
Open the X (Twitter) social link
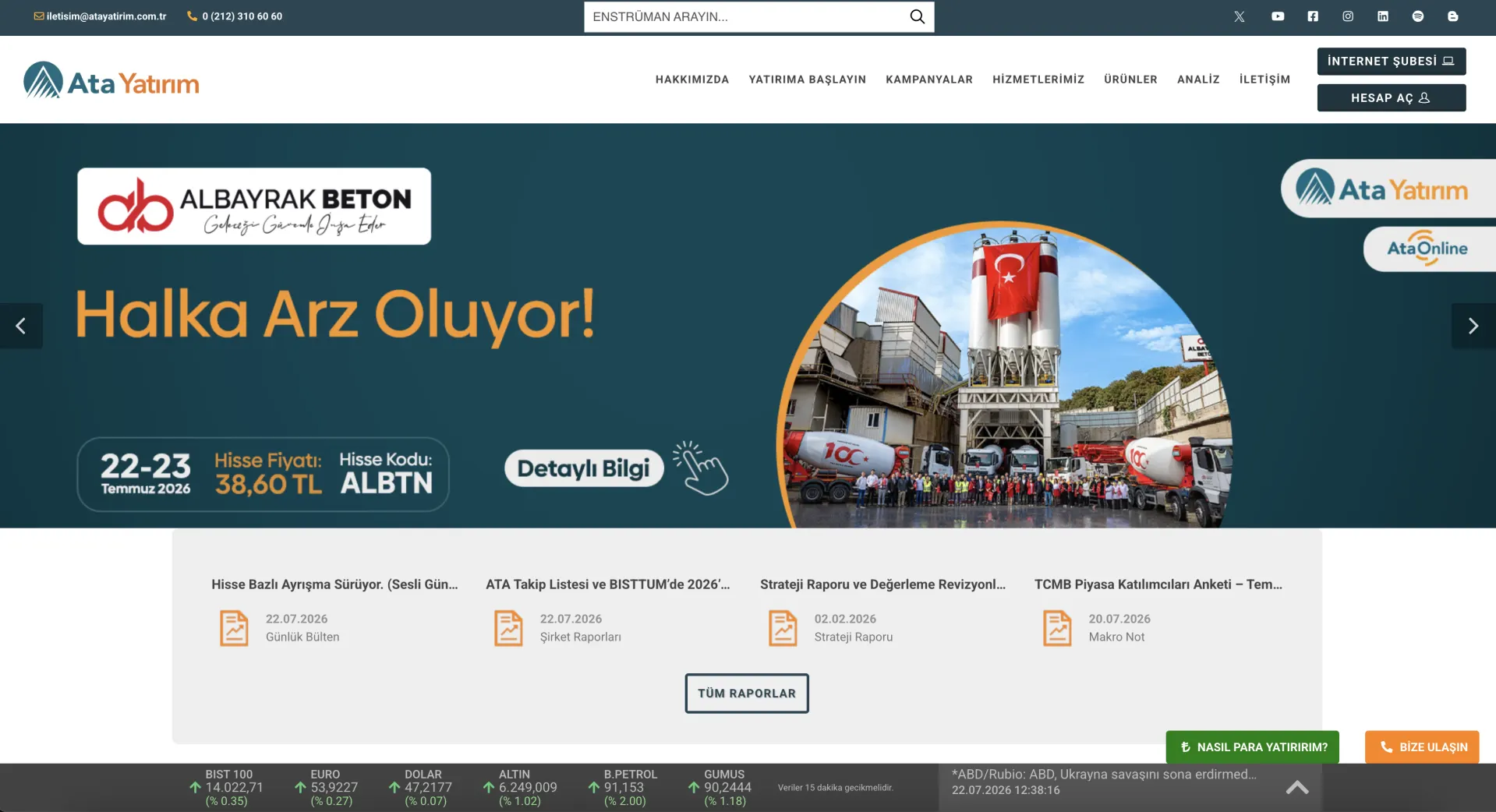pyautogui.click(x=1239, y=16)
